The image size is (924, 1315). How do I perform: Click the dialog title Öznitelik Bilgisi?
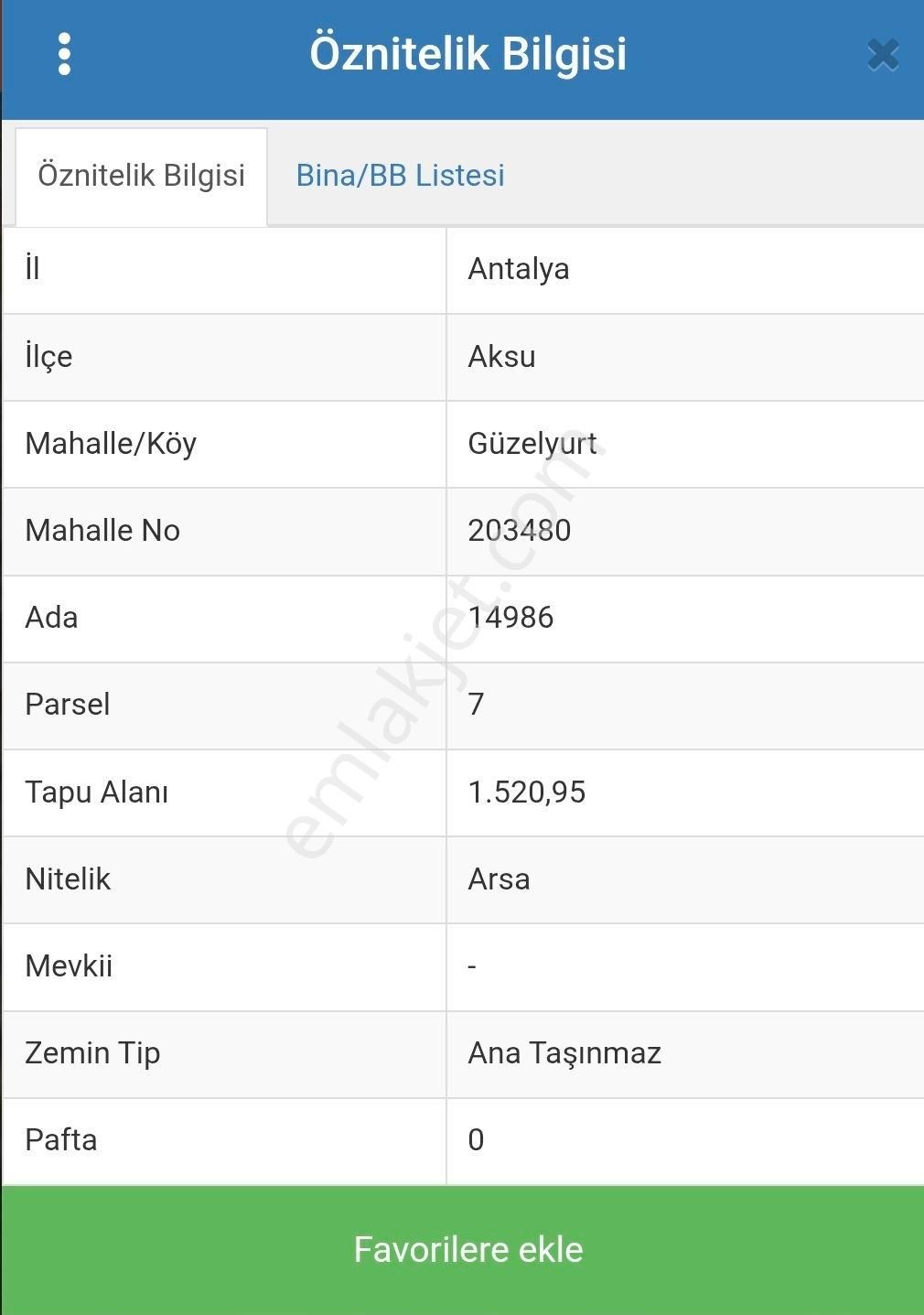point(469,54)
